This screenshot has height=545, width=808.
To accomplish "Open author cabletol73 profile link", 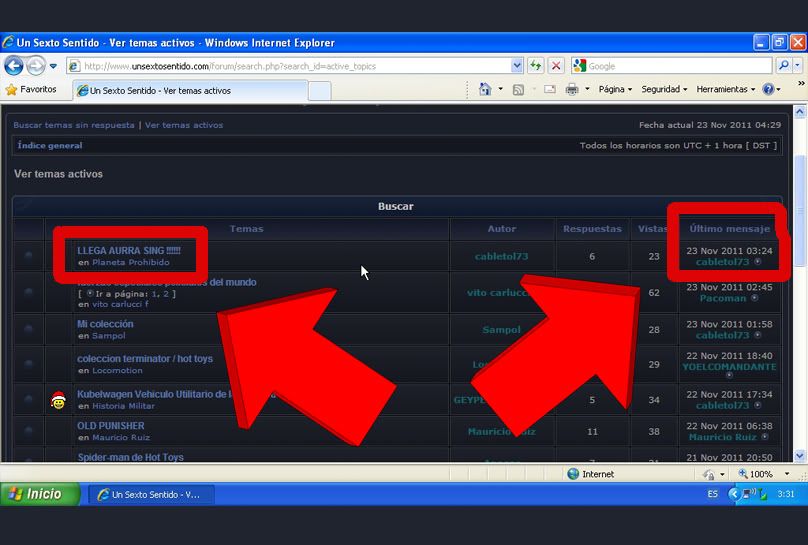I will point(501,256).
